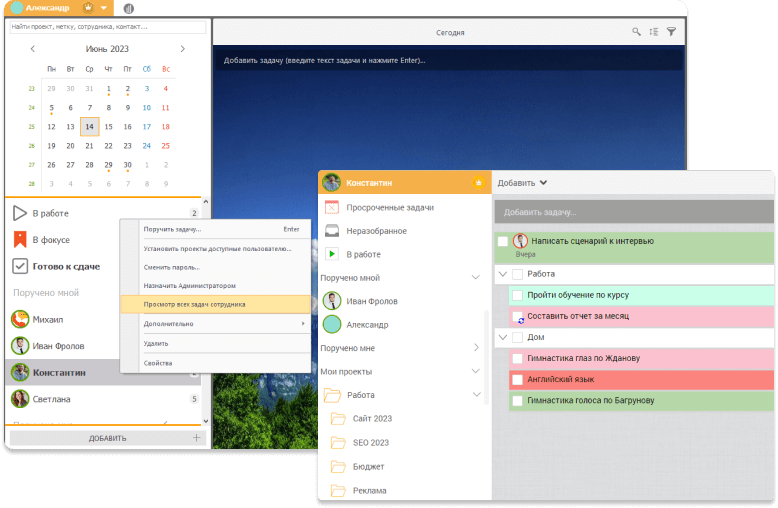The width and height of the screenshot is (778, 508).
Task: Choose Свойства in context menu
Action: [x=215, y=363]
